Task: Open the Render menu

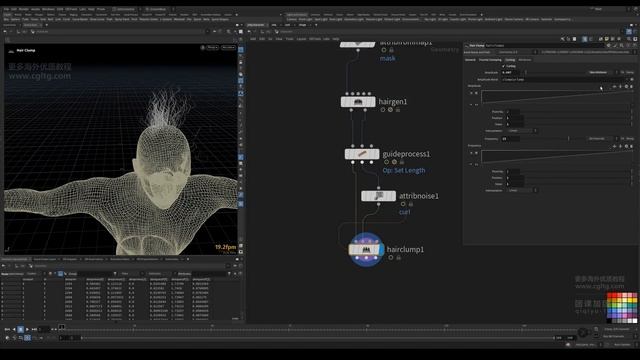Action: point(24,9)
